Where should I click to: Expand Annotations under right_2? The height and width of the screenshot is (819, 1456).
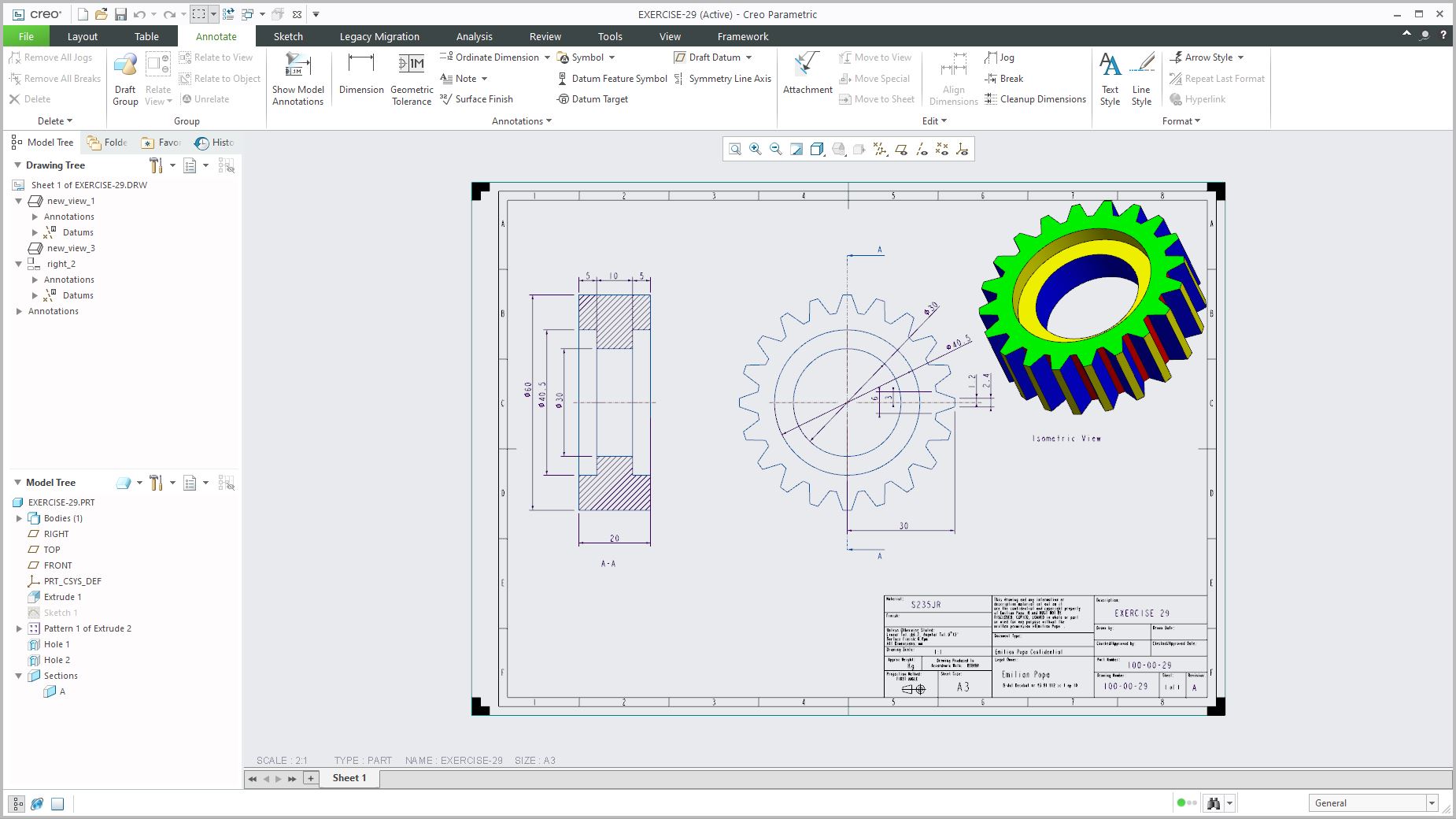[x=35, y=280]
